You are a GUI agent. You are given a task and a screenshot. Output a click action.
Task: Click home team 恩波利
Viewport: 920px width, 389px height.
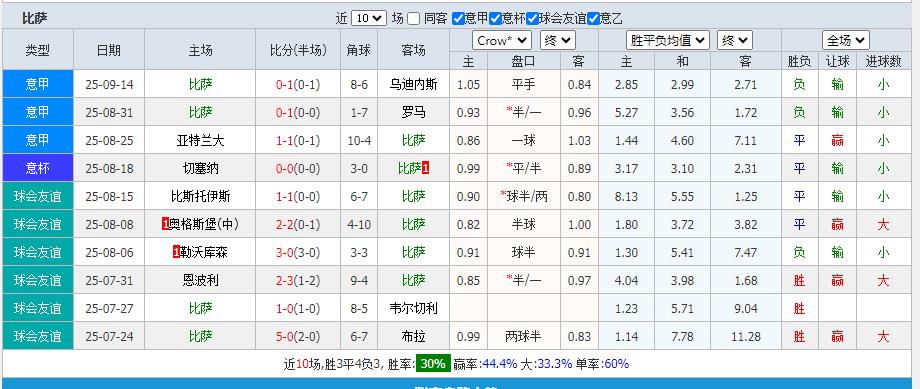201,280
